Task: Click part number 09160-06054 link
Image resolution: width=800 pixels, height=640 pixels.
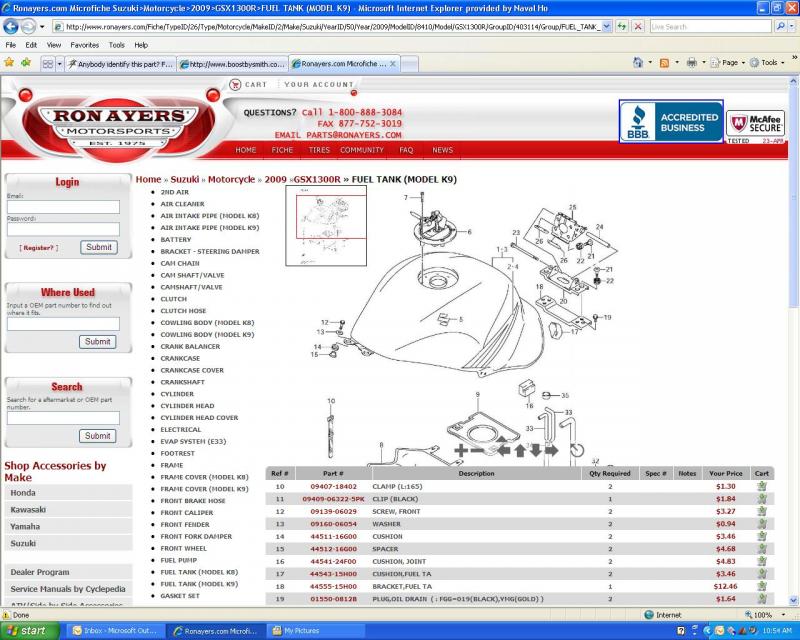Action: [332, 524]
